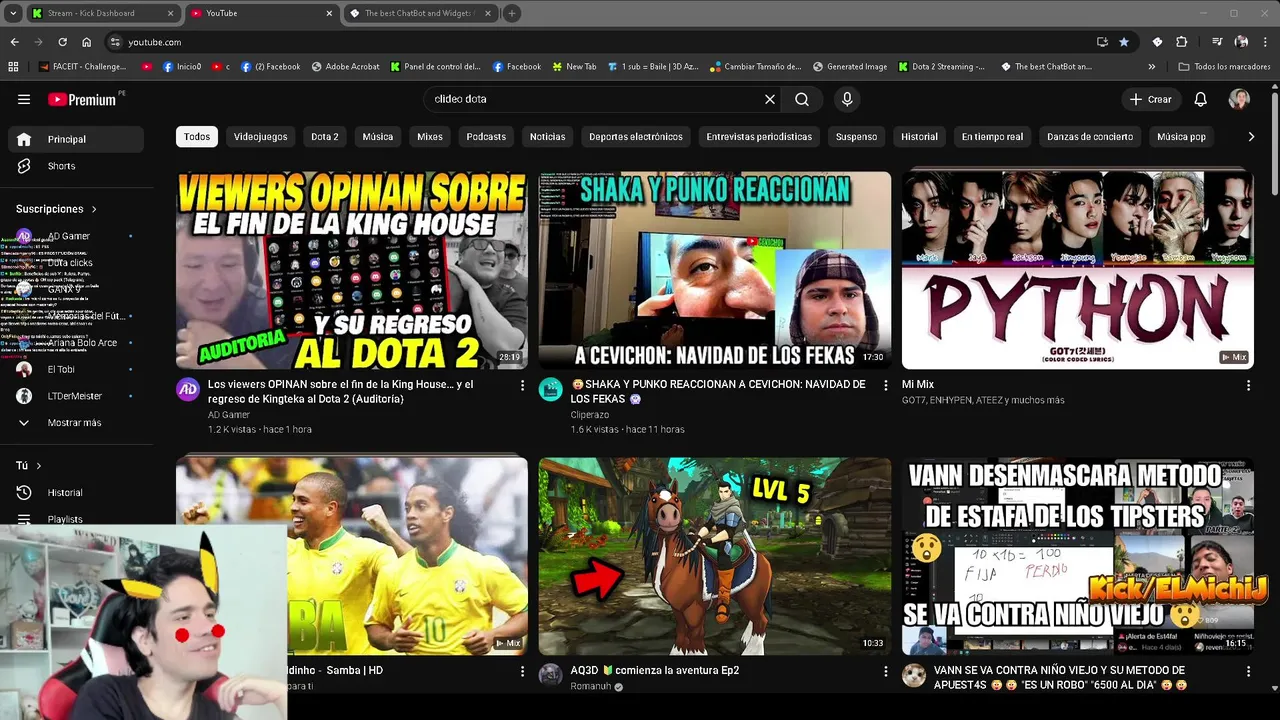This screenshot has height=720, width=1280.
Task: Open the Chrome tab search dropdown
Action: [13, 13]
